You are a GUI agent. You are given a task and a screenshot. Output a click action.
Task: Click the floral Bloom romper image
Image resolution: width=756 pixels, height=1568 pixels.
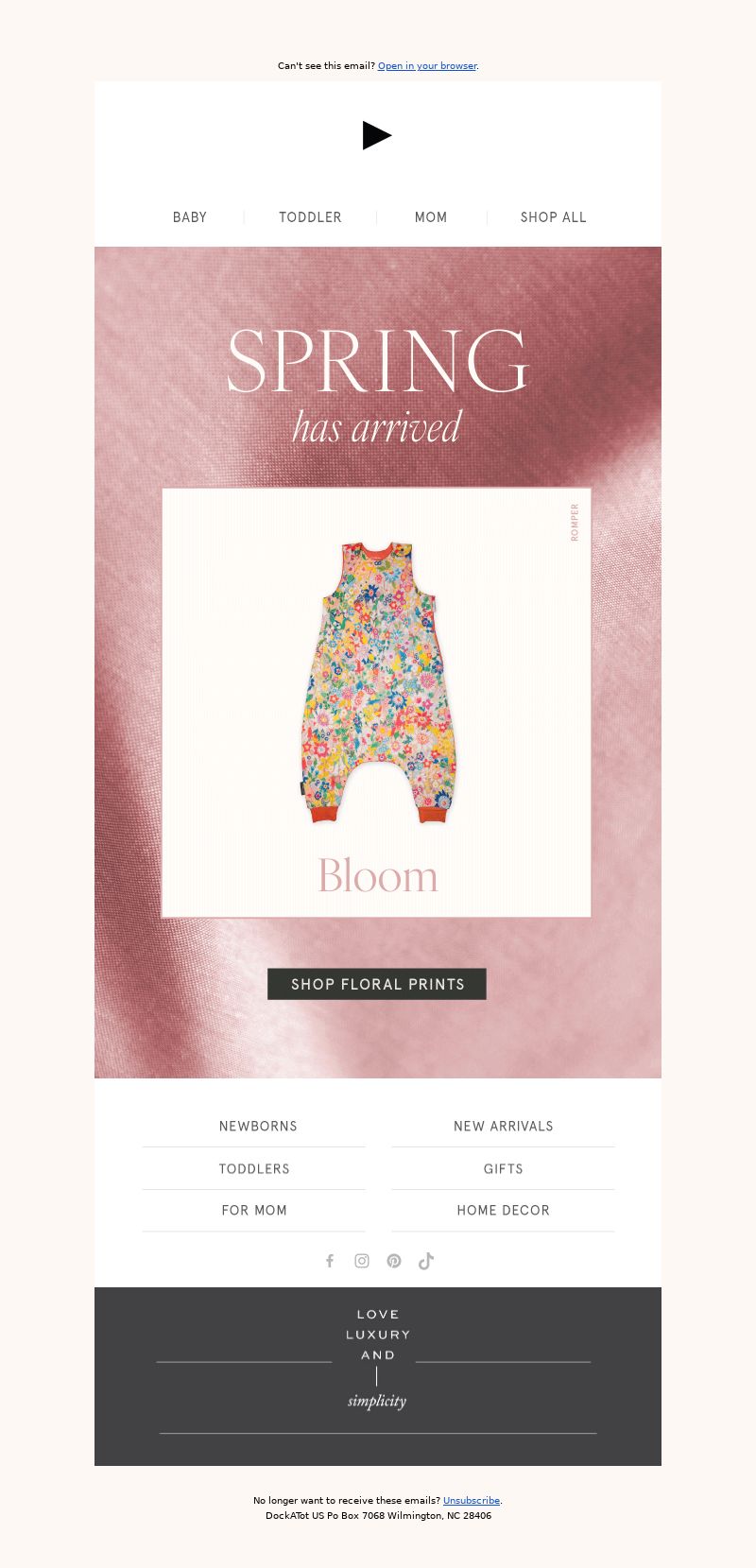[377, 702]
